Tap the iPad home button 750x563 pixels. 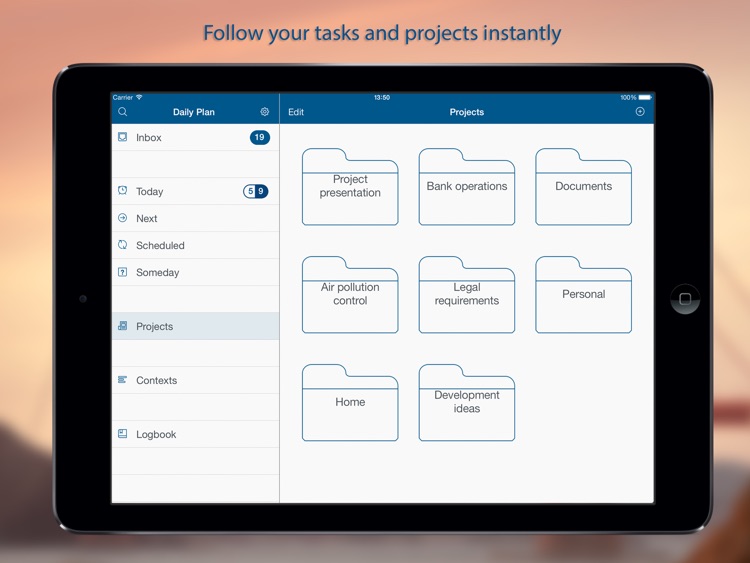pyautogui.click(x=685, y=299)
